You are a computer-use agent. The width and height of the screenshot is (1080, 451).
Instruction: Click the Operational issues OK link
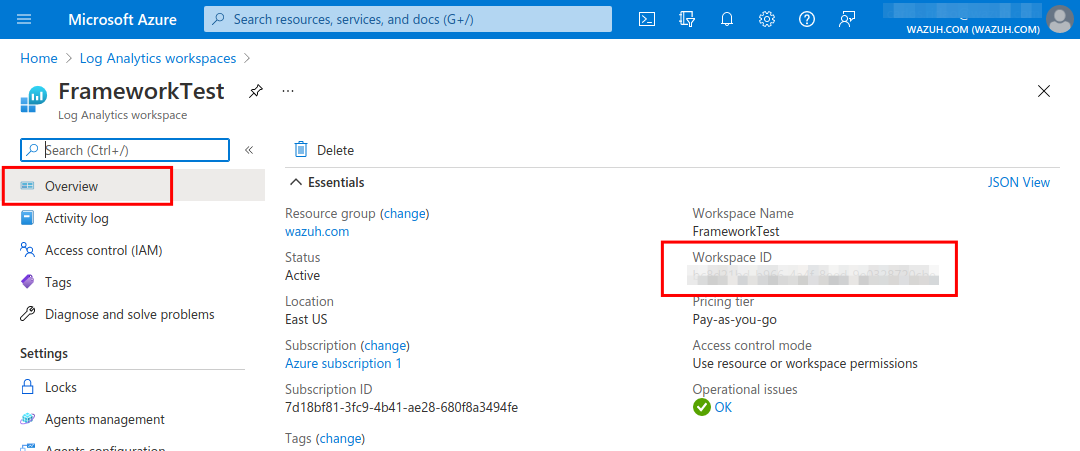click(x=723, y=407)
